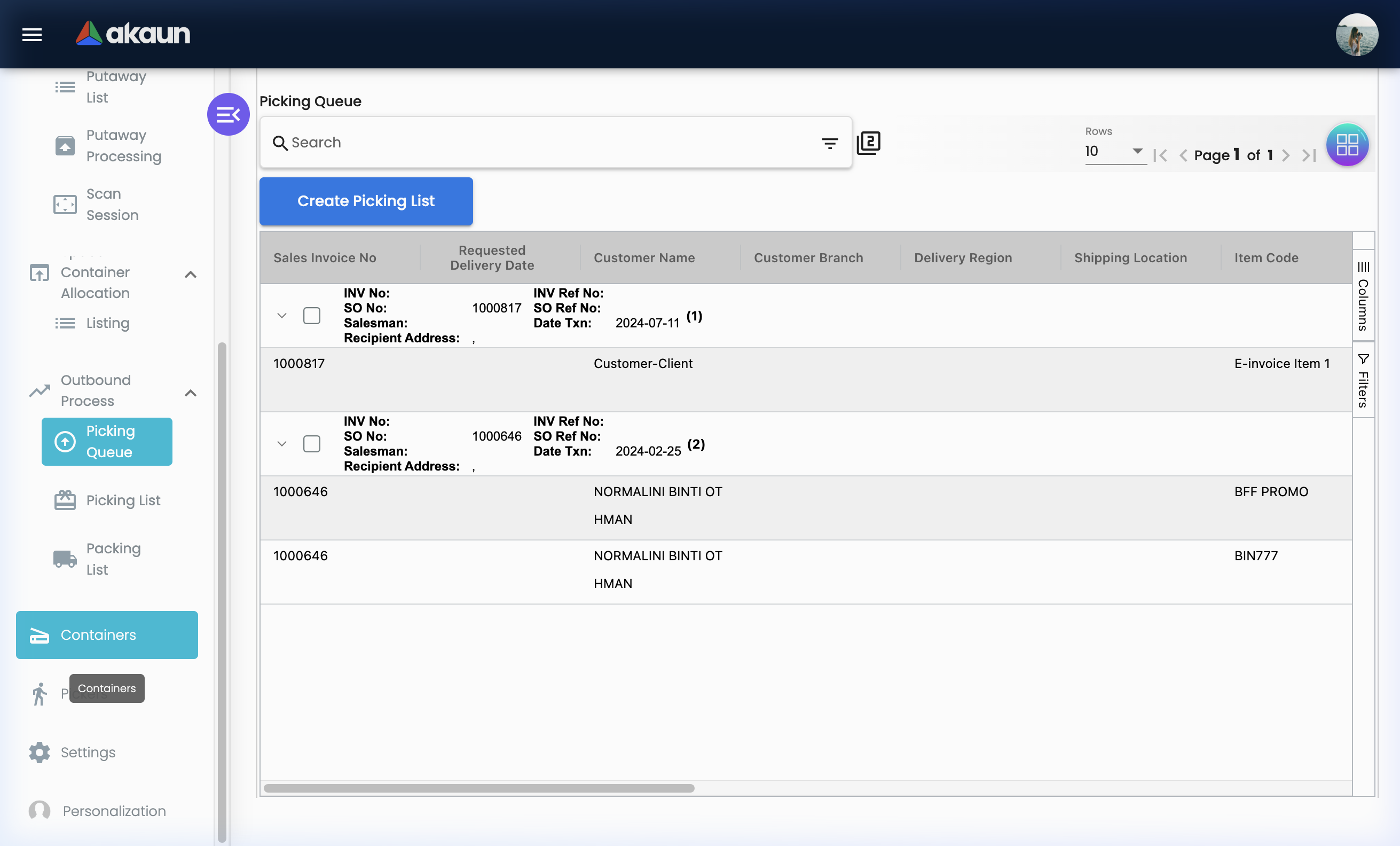This screenshot has height=846, width=1400.
Task: Collapse the 1000646 invoice group row
Action: pyautogui.click(x=282, y=444)
